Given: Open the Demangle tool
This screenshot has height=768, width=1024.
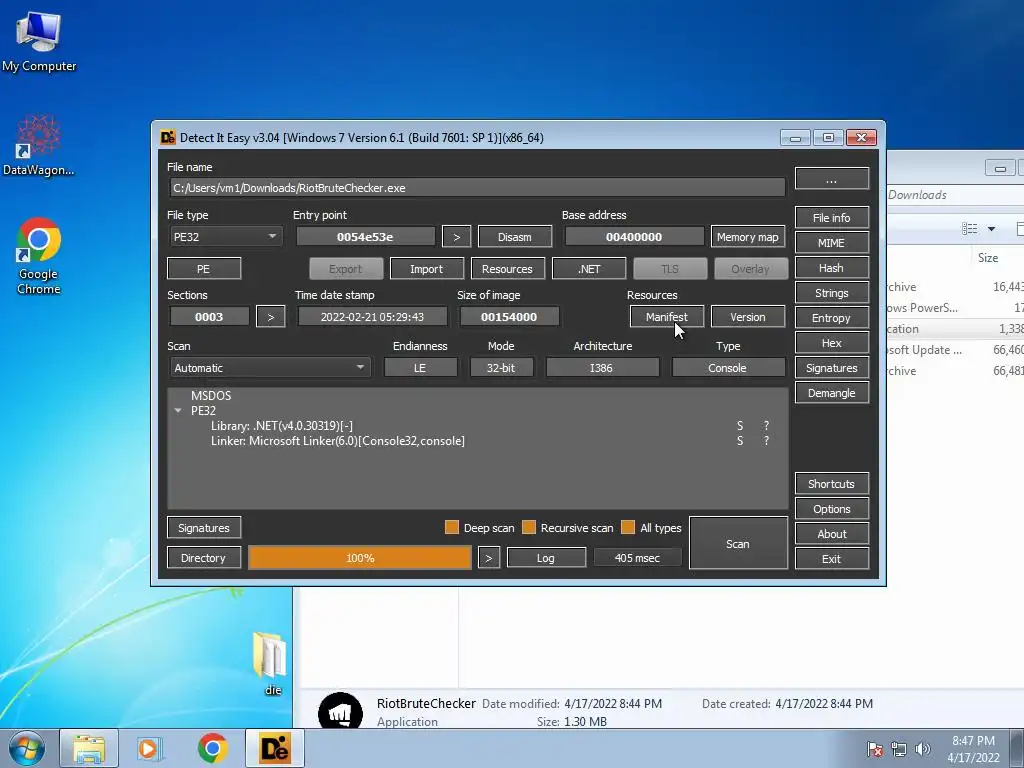Looking at the screenshot, I should [831, 393].
